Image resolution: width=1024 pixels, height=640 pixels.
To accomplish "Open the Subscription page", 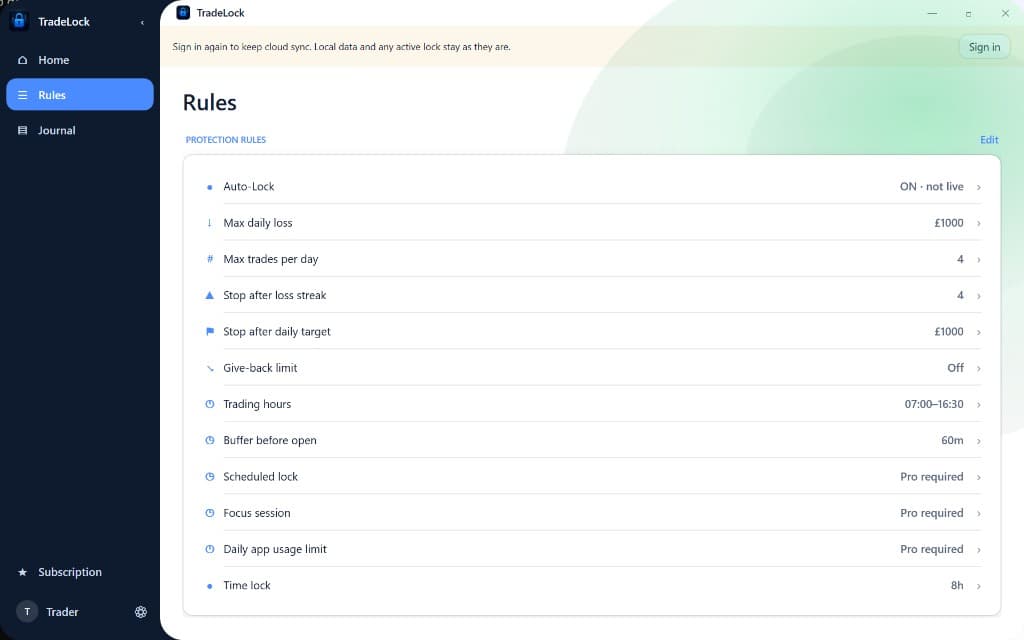I will (x=80, y=571).
